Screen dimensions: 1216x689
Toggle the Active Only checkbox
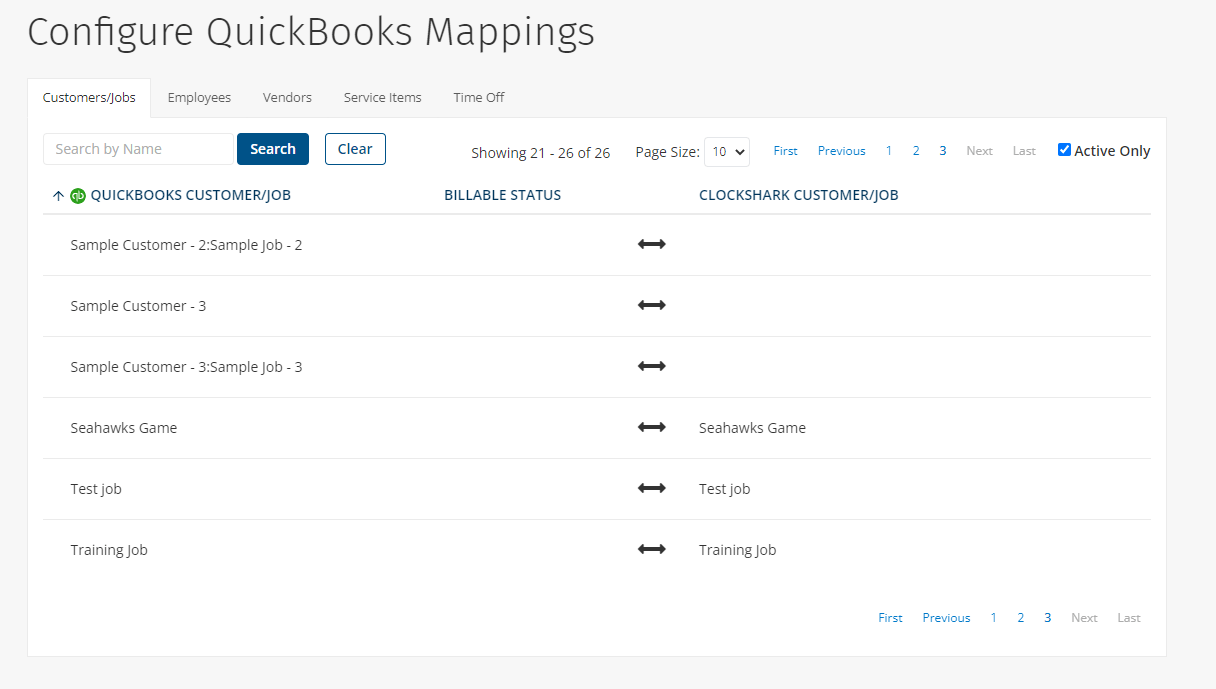tap(1064, 150)
